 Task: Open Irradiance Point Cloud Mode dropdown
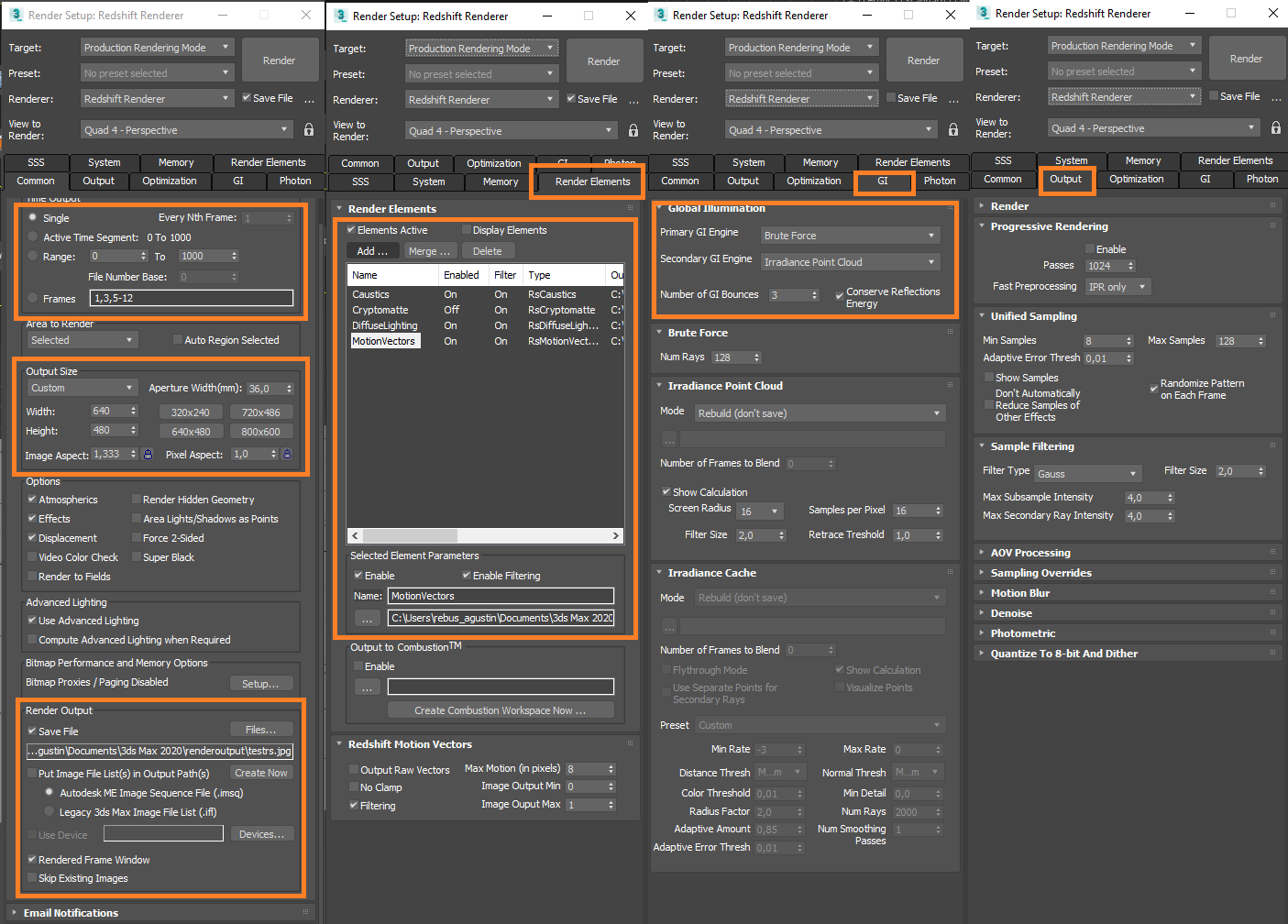pyautogui.click(x=820, y=413)
